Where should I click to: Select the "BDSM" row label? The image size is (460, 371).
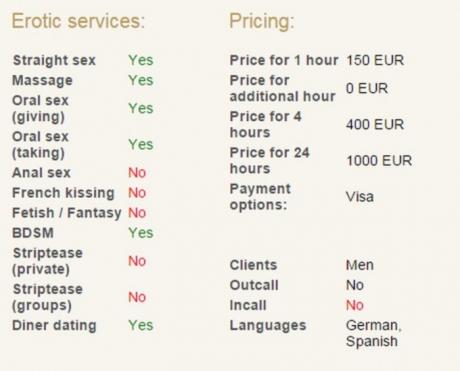33,233
